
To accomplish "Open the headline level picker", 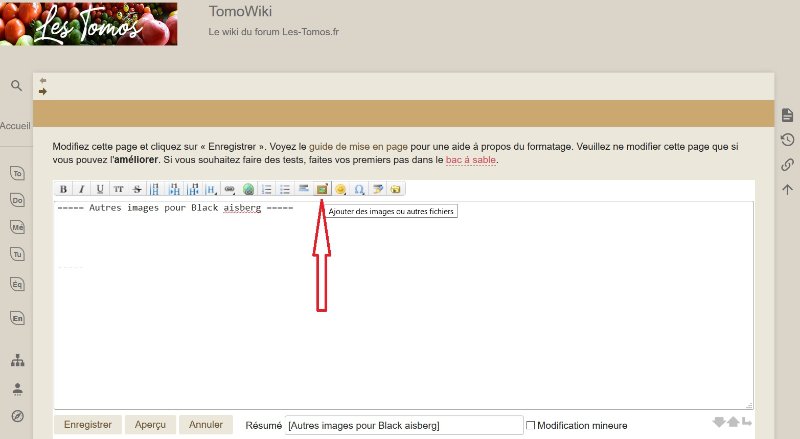I will point(211,189).
